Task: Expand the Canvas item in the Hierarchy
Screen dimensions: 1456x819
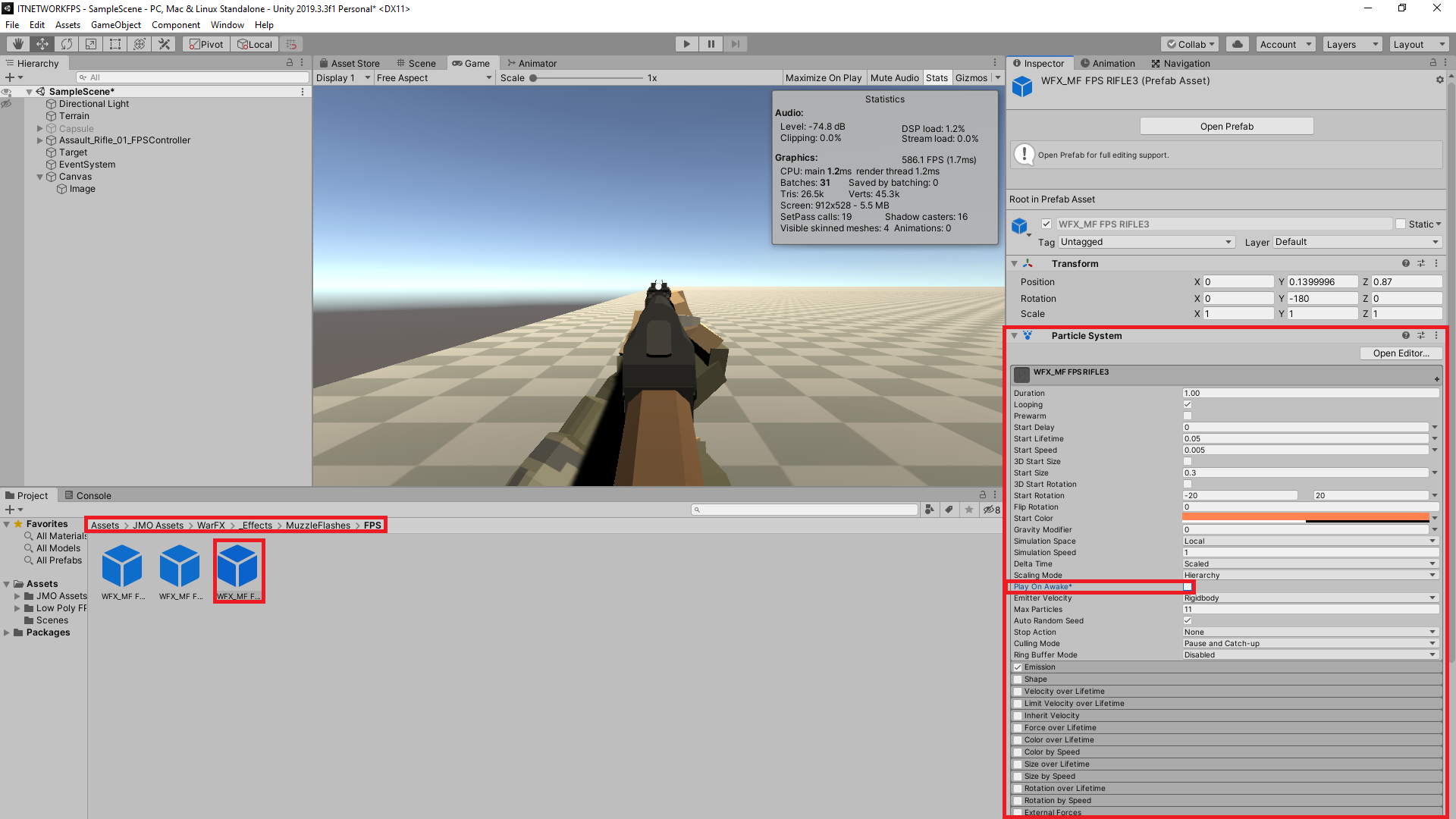Action: click(x=39, y=176)
